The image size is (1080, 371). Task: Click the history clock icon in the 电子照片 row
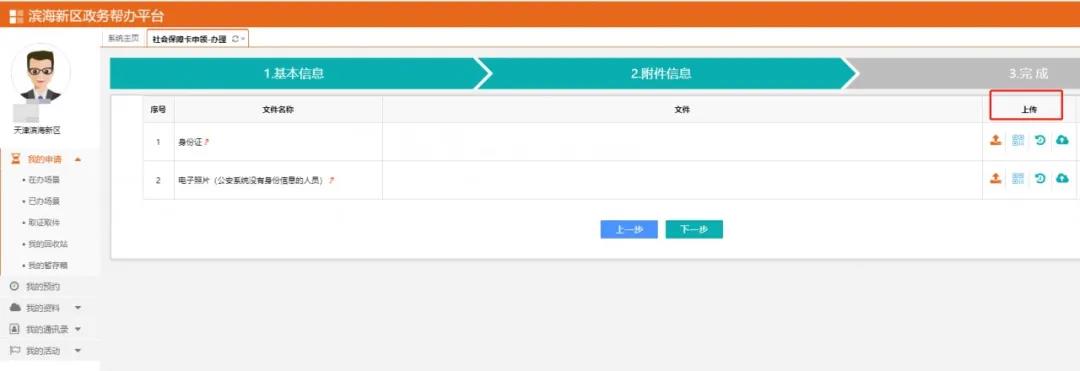[x=1040, y=179]
